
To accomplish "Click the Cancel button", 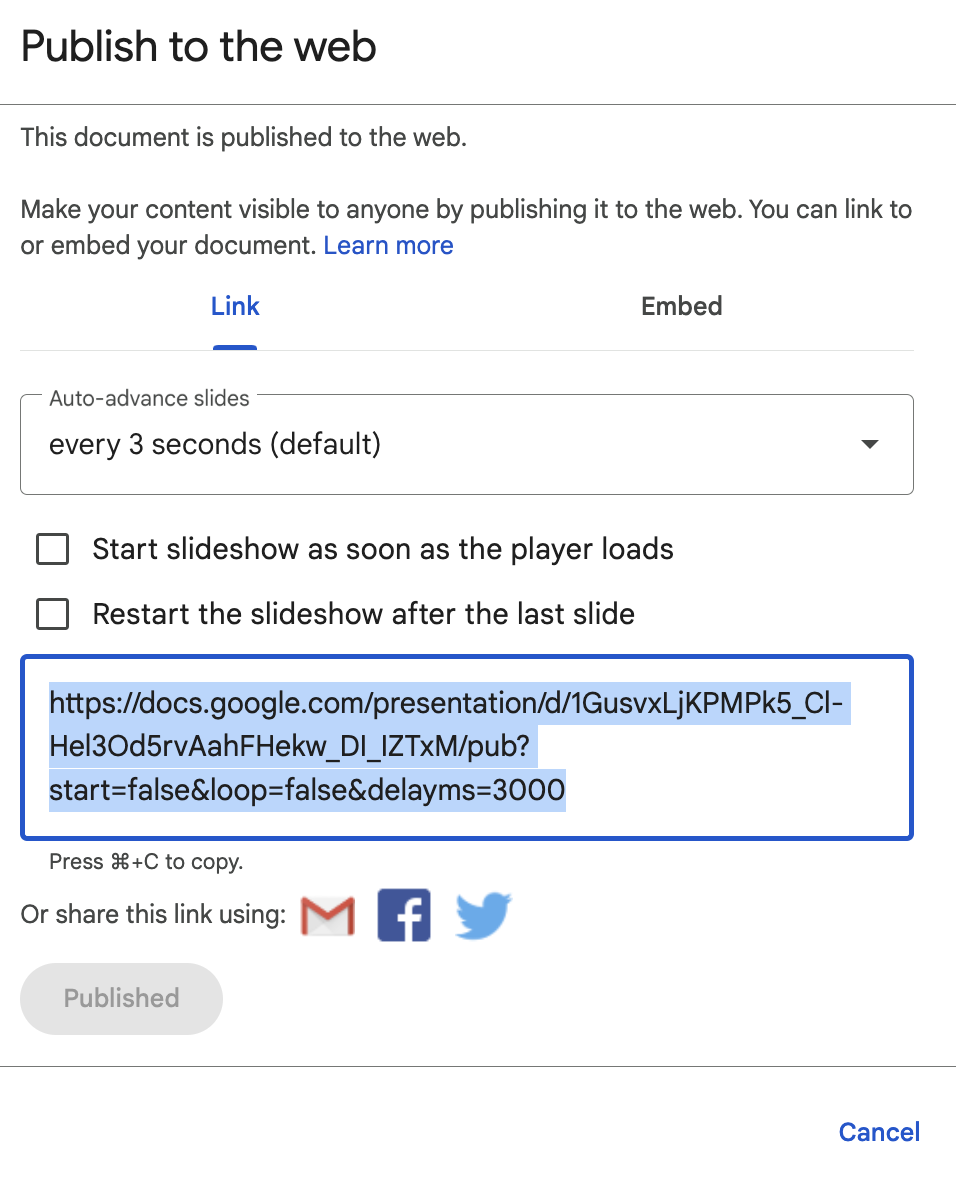I will (x=879, y=1132).
